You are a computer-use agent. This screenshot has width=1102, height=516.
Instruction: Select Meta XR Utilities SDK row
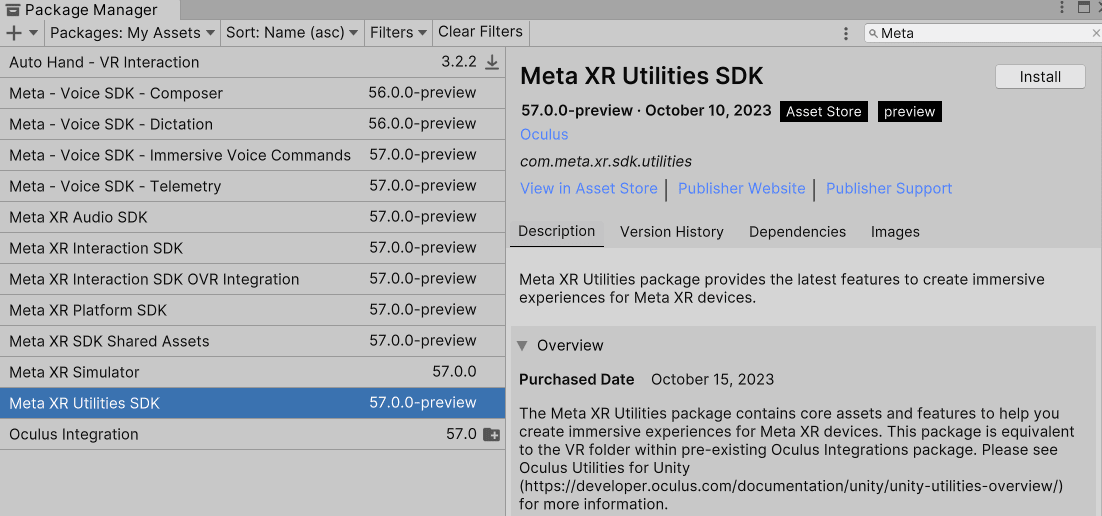click(x=252, y=403)
